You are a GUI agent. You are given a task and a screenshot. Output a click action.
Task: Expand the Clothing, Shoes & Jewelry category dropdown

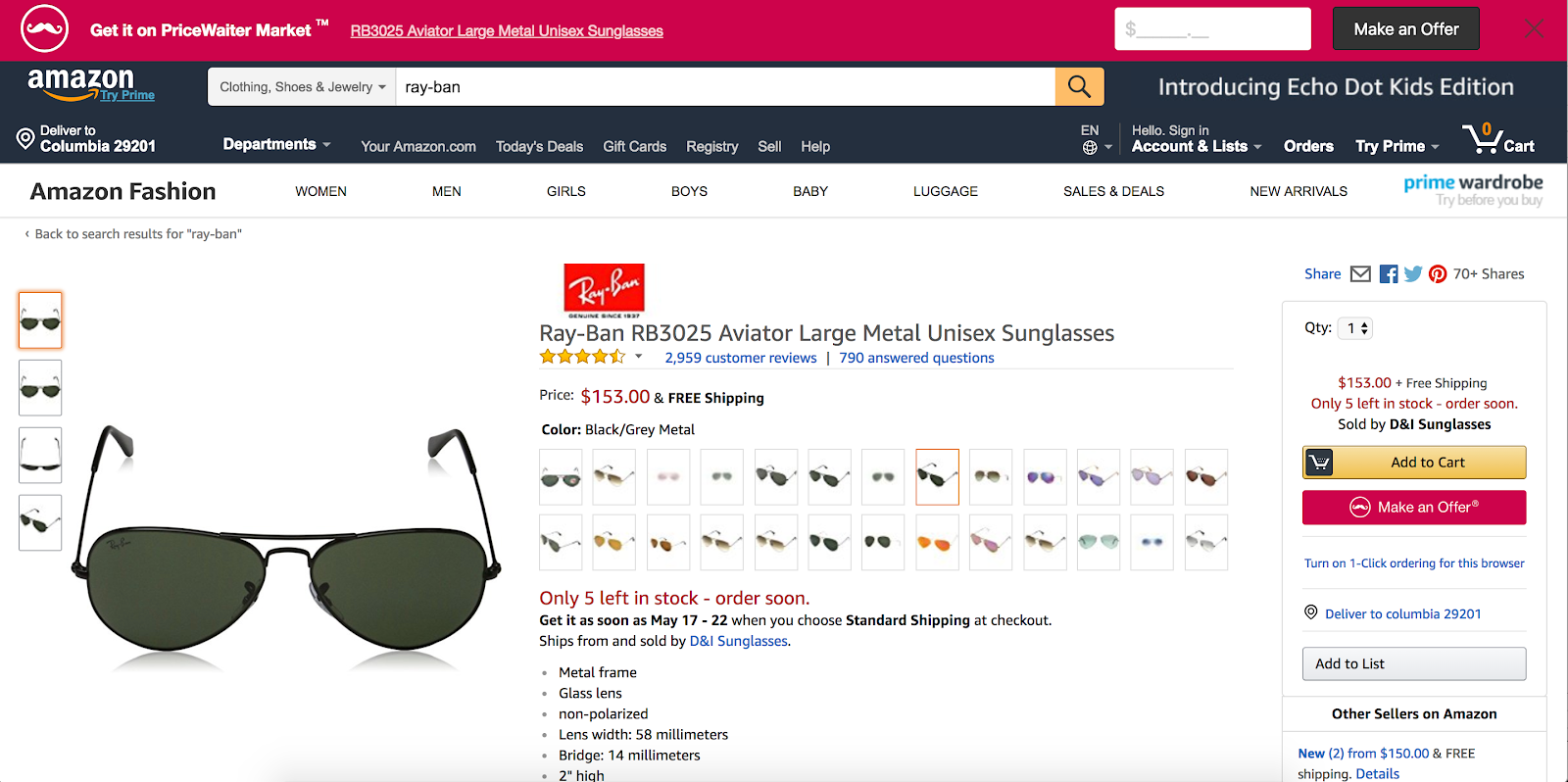click(x=302, y=87)
